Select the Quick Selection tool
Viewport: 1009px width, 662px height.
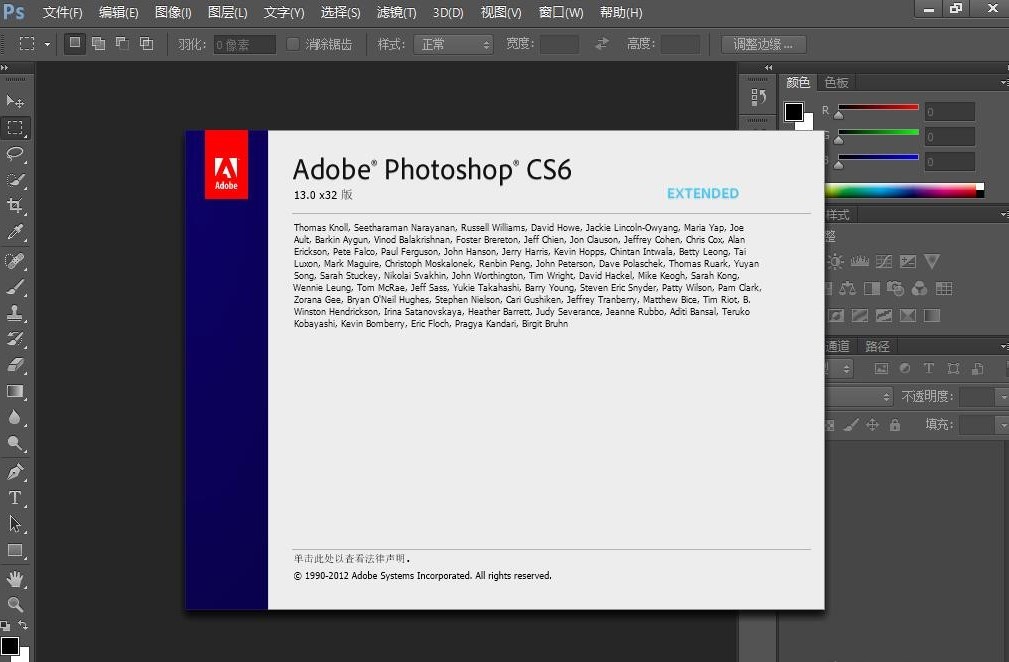15,179
